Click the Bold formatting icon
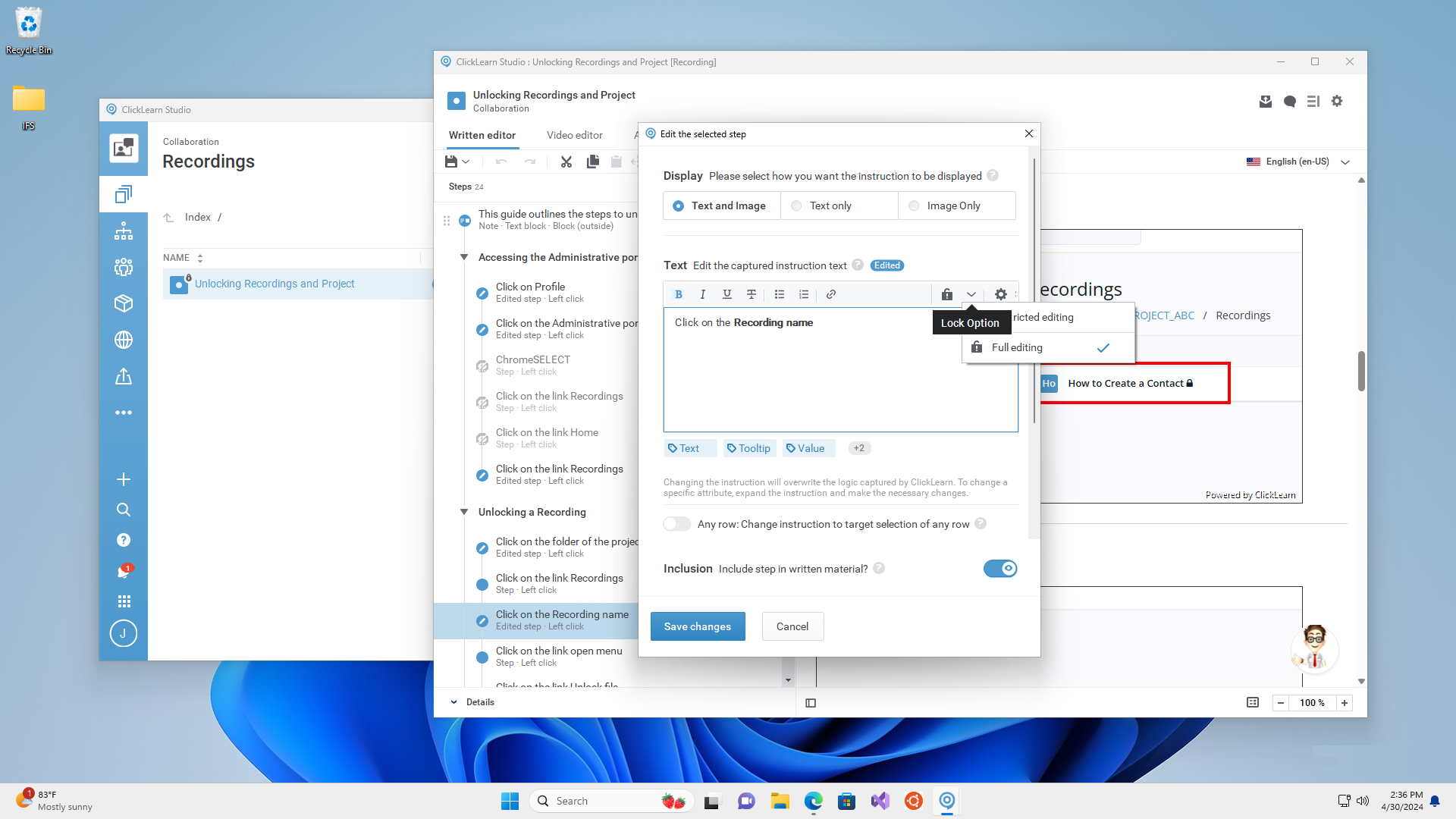This screenshot has width=1456, height=819. [x=678, y=294]
